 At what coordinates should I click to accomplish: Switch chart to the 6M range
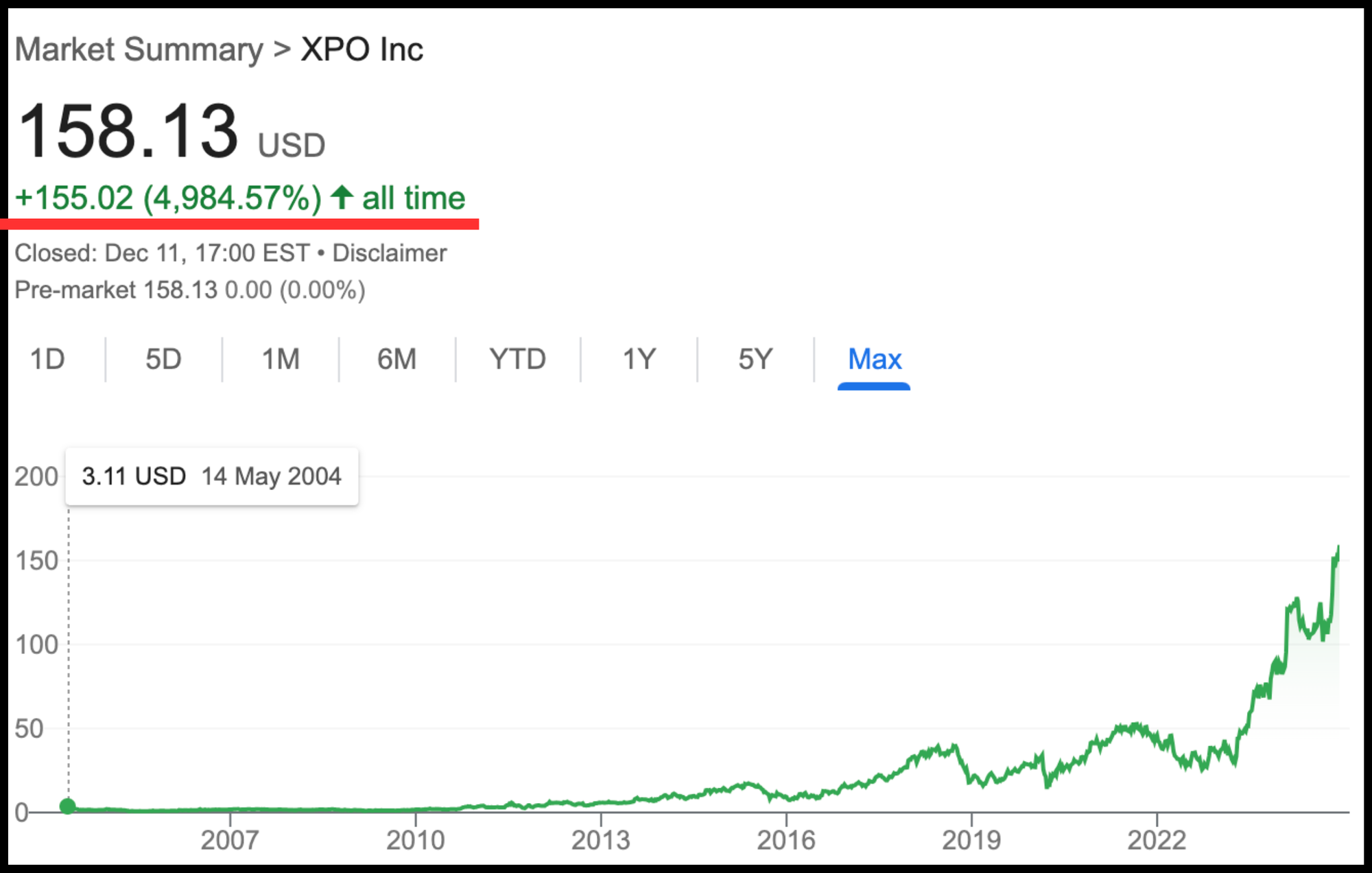pyautogui.click(x=397, y=359)
